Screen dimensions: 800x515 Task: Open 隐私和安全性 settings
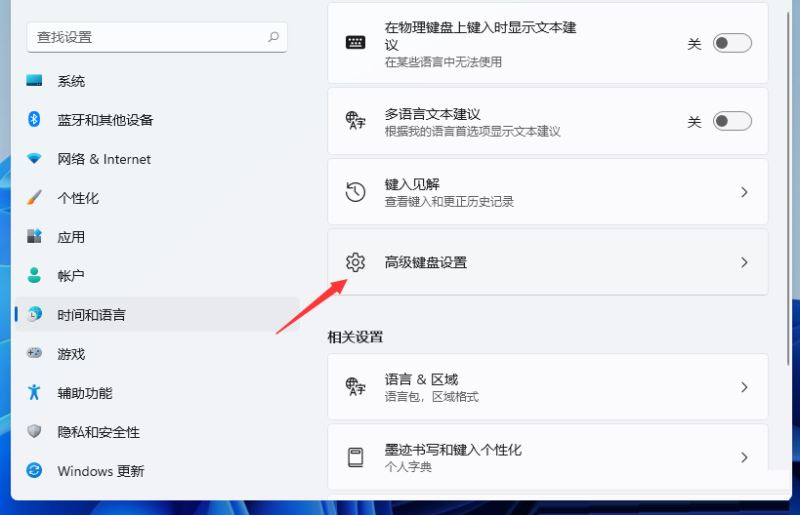[x=157, y=431]
